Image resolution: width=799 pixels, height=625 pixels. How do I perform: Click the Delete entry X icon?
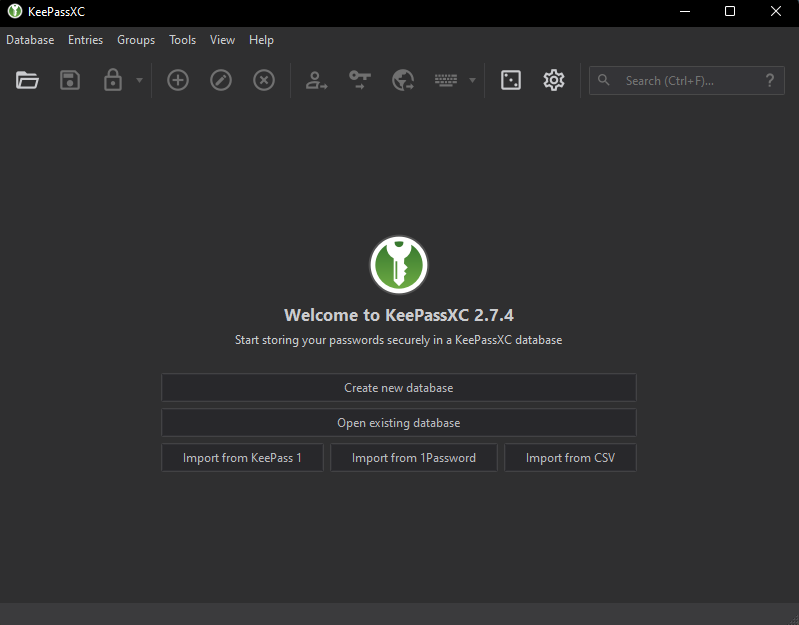coord(263,80)
